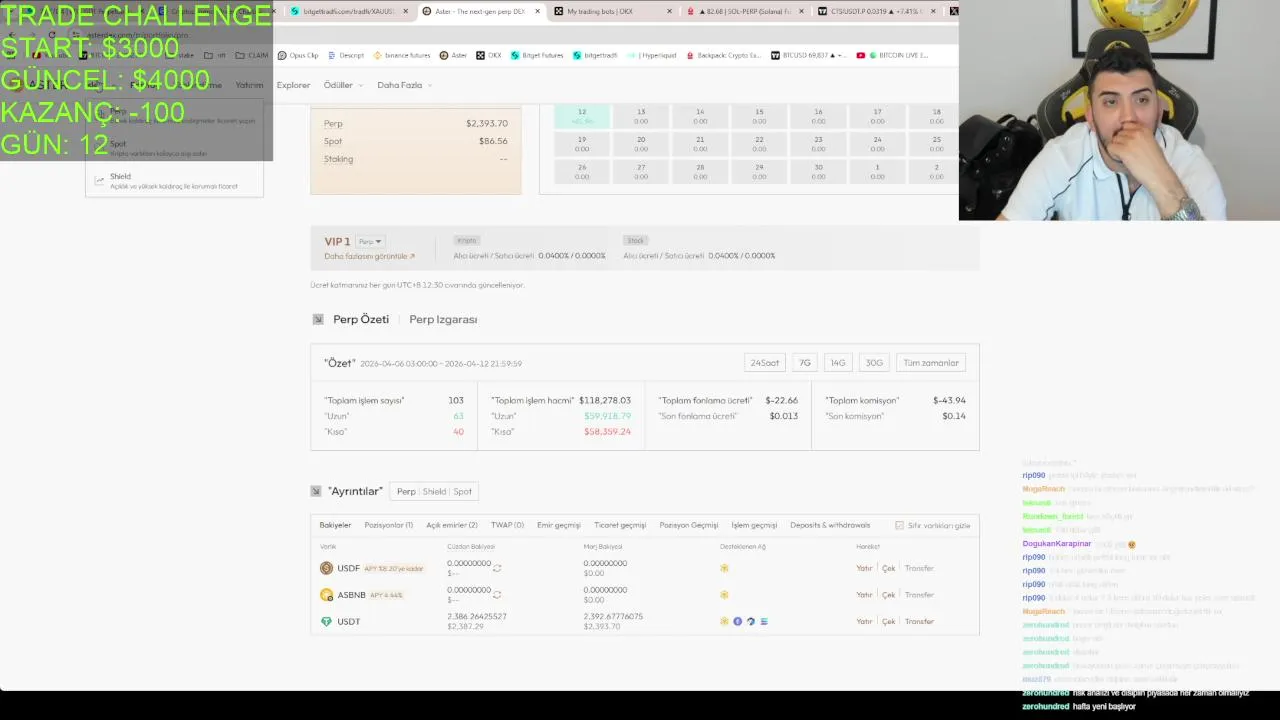Select the Shield details filter
This screenshot has width=1280, height=720.
tap(434, 491)
